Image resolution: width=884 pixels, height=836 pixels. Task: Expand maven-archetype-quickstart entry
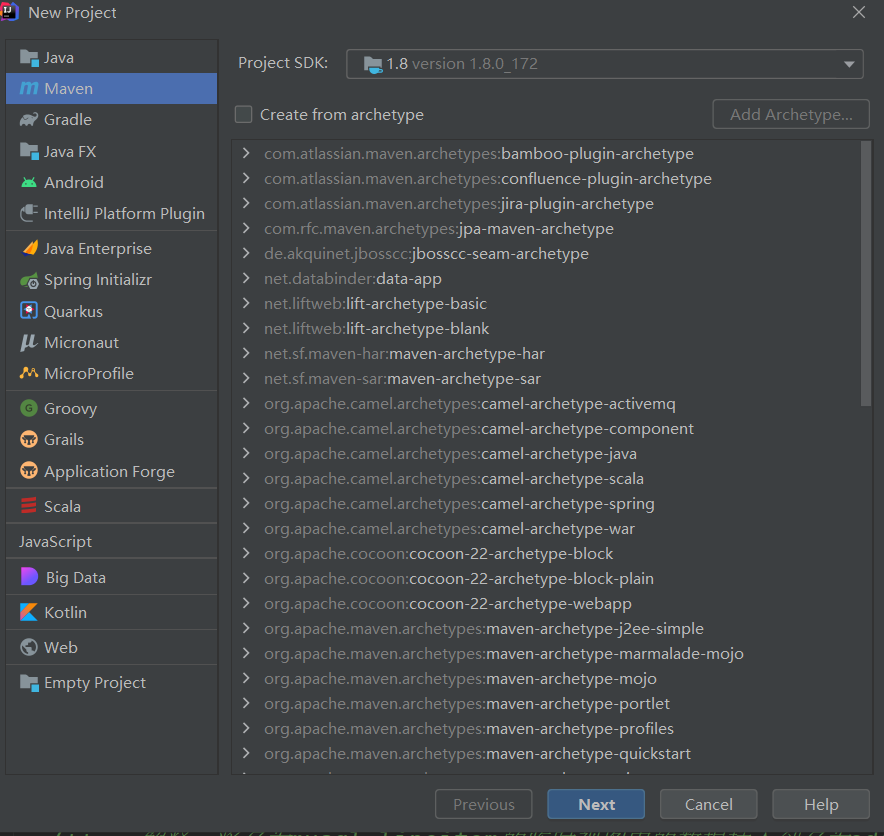246,753
